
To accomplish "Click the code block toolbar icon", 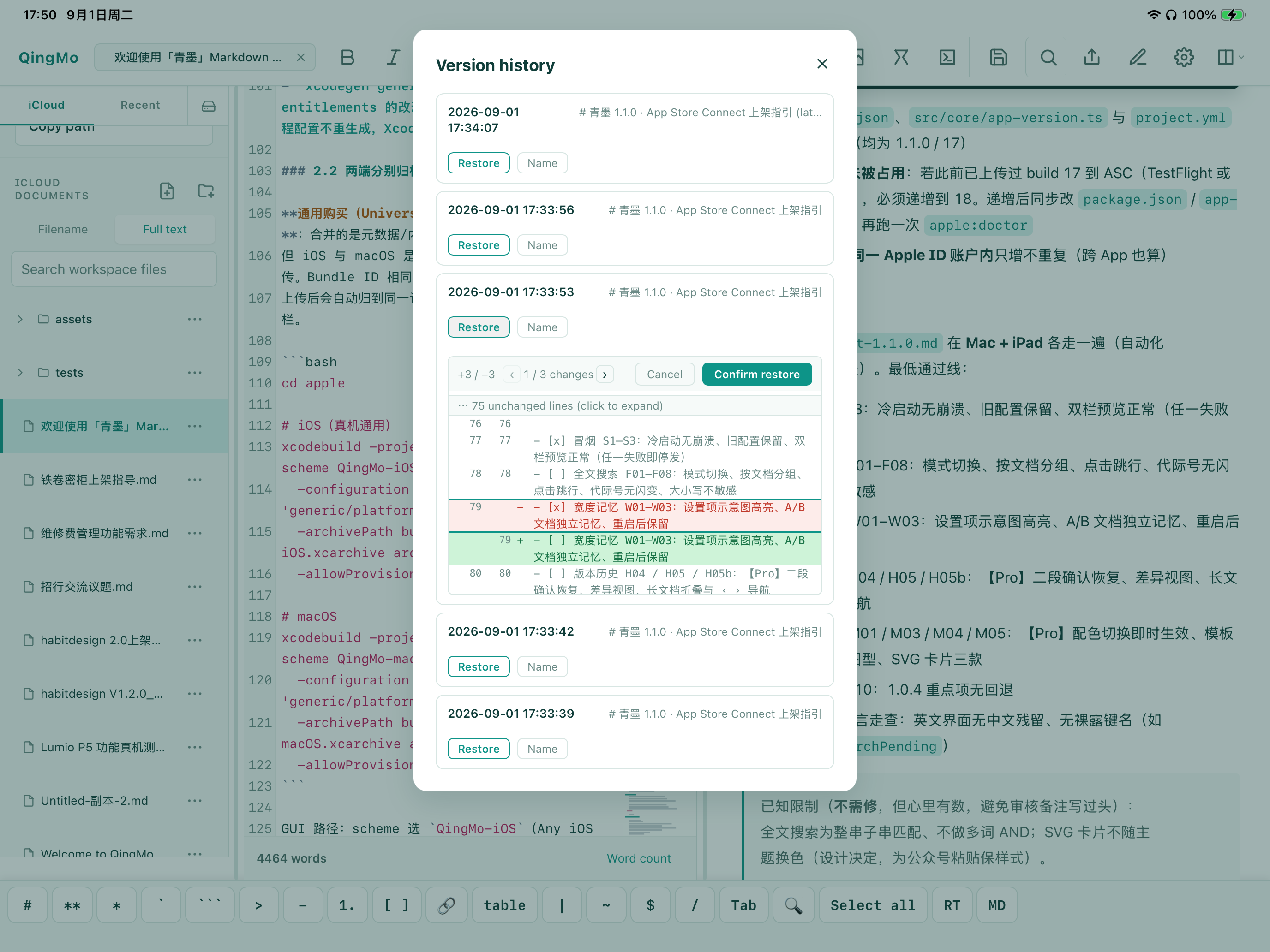I will tap(947, 57).
